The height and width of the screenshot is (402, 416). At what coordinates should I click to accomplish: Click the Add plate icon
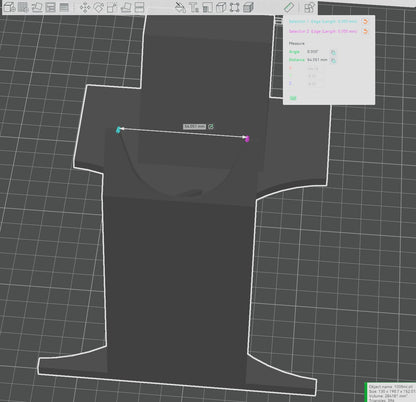[23, 7]
